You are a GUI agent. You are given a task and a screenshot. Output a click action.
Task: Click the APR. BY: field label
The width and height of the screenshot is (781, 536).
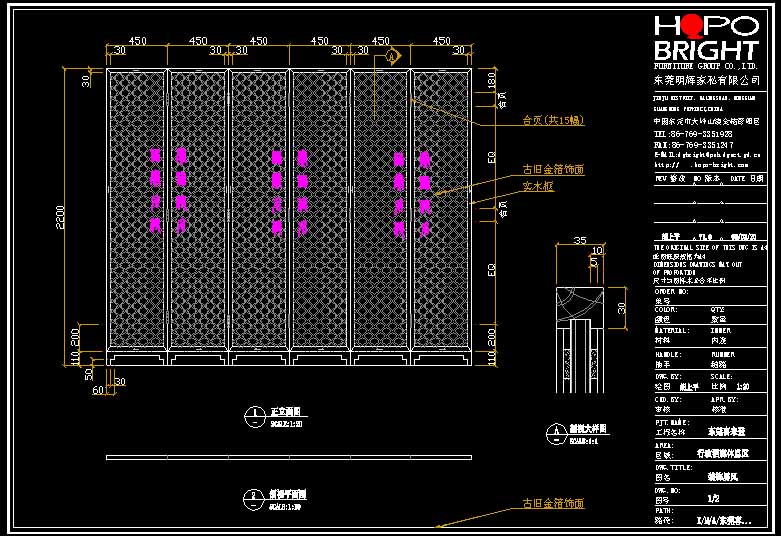click(x=724, y=400)
